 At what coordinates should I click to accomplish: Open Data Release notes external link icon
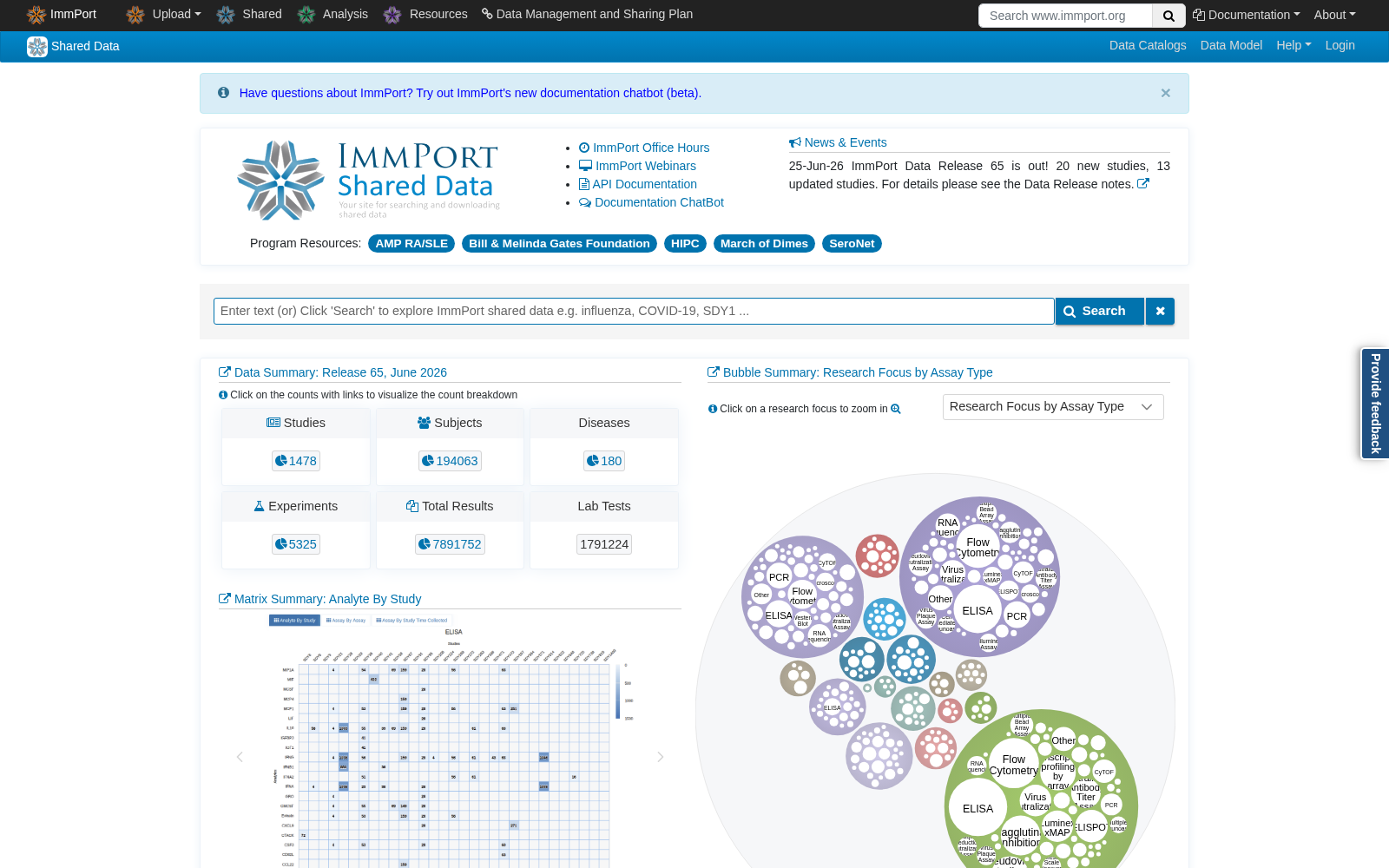click(1143, 184)
